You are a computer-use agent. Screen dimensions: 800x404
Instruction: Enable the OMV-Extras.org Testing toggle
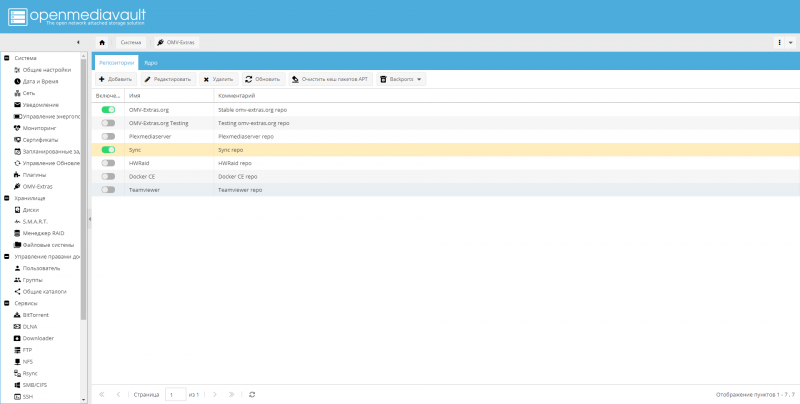point(108,123)
